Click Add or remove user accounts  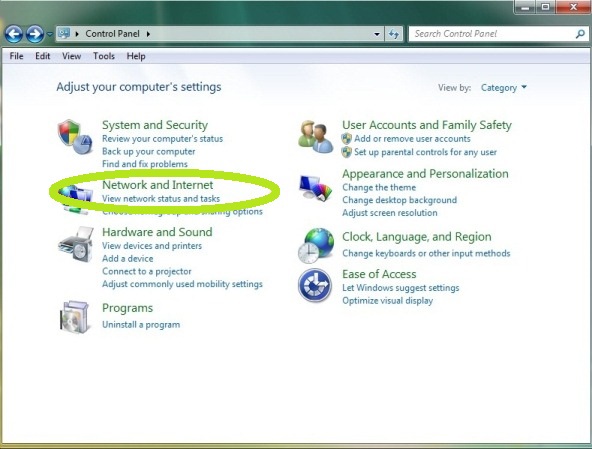pos(412,139)
